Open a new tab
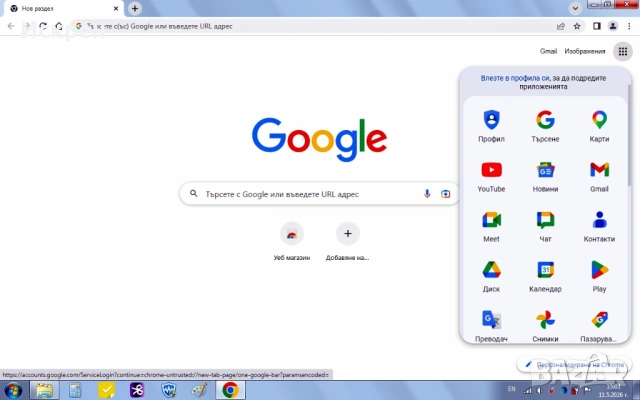The height and width of the screenshot is (400, 640). pyautogui.click(x=135, y=8)
